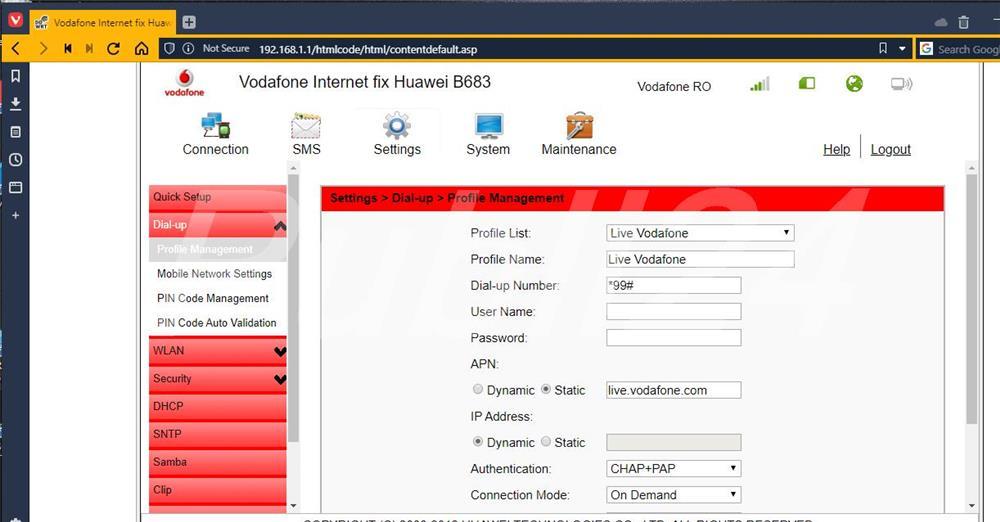The image size is (1000, 522).
Task: Select Static APN radio button
Action: tap(546, 389)
